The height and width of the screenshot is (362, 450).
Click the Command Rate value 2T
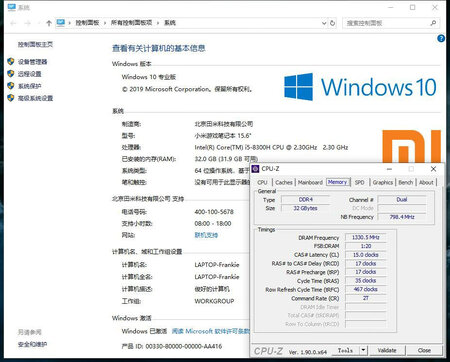coord(366,298)
